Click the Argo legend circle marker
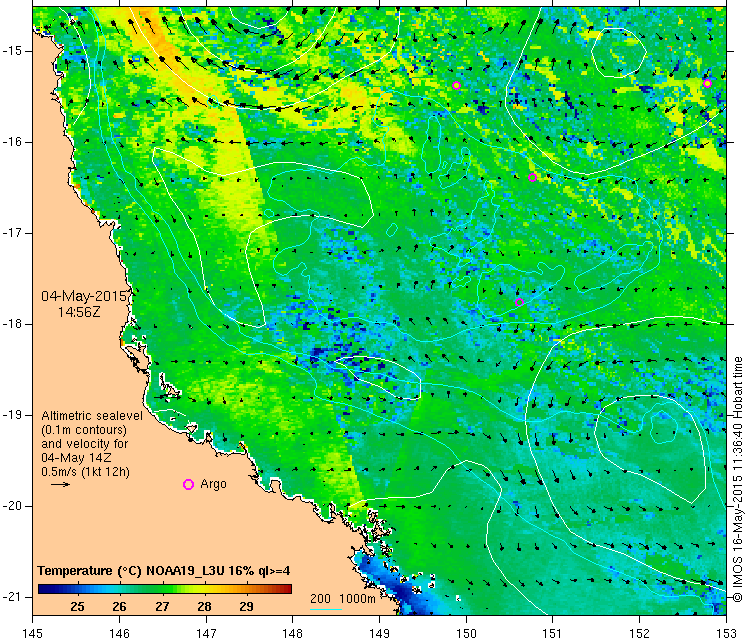 188,485
